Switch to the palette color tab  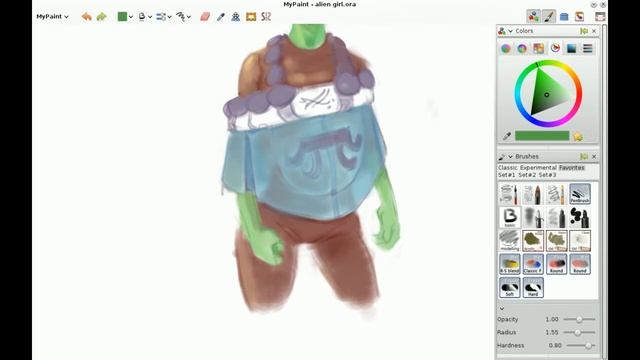(x=538, y=48)
